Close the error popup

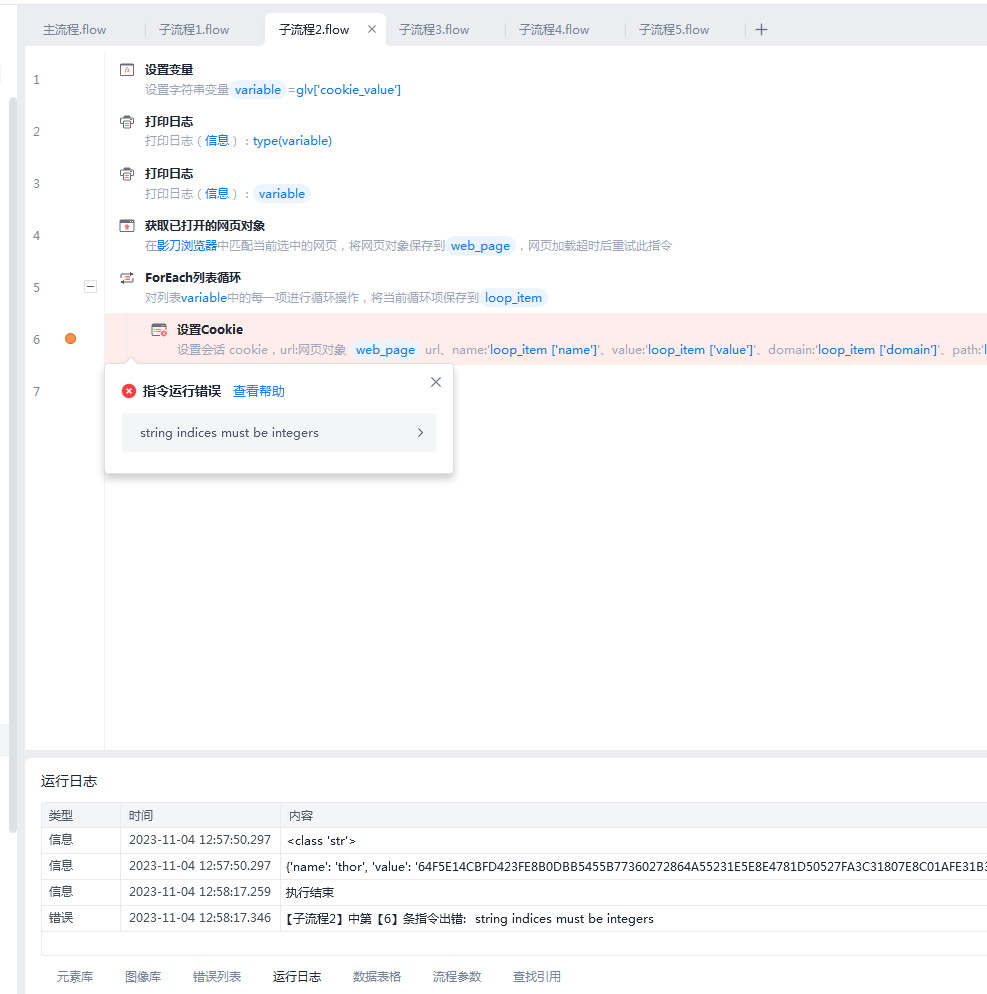(x=435, y=382)
